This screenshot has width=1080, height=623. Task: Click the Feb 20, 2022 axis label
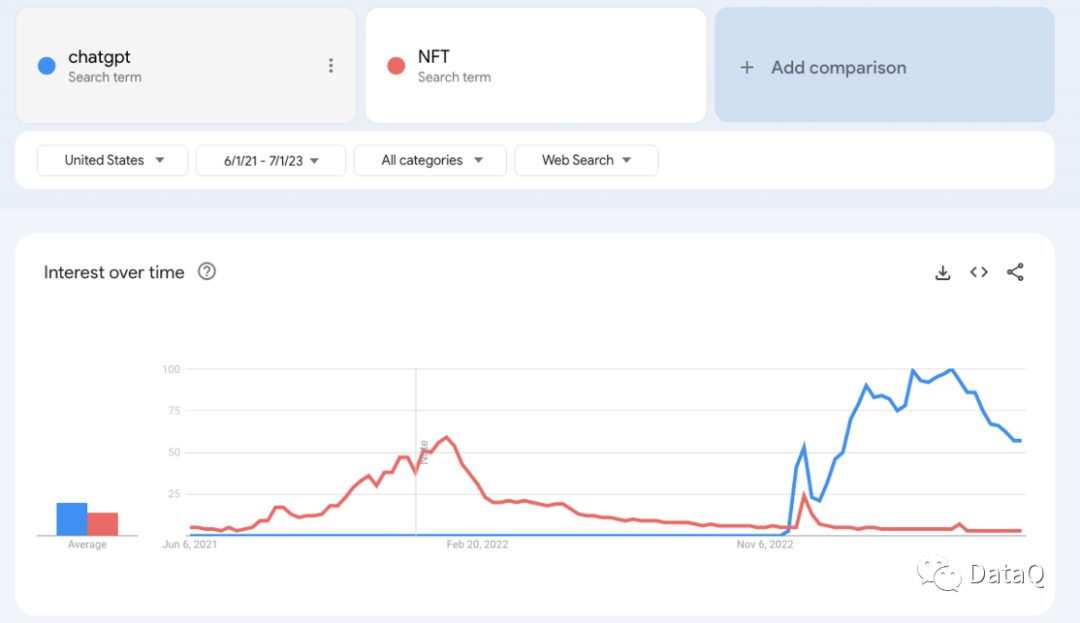tap(477, 545)
